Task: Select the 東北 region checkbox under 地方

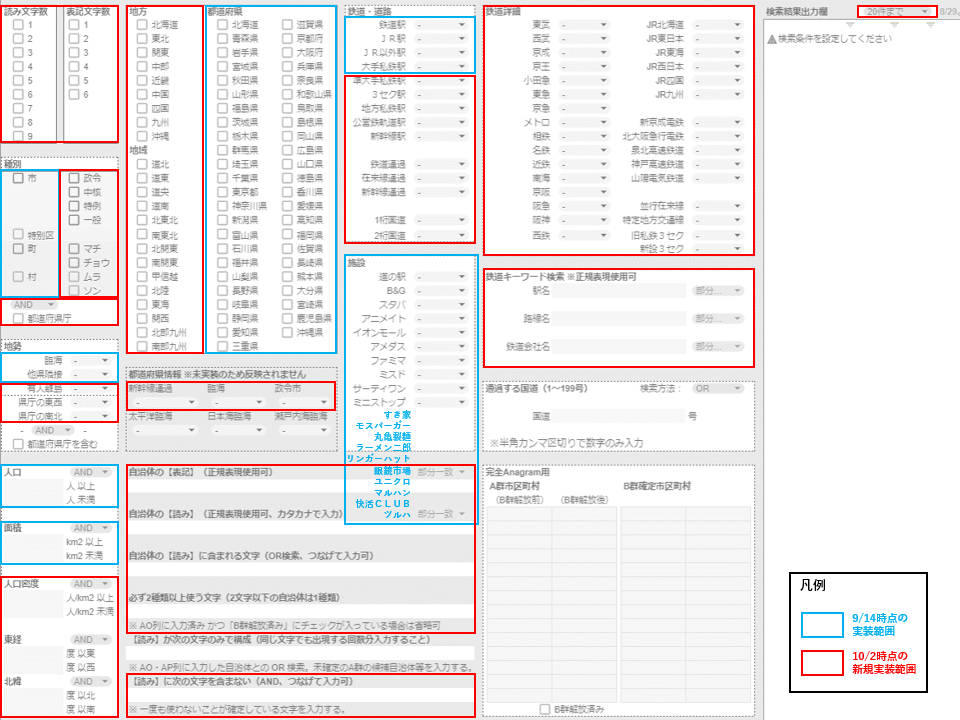Action: (142, 39)
